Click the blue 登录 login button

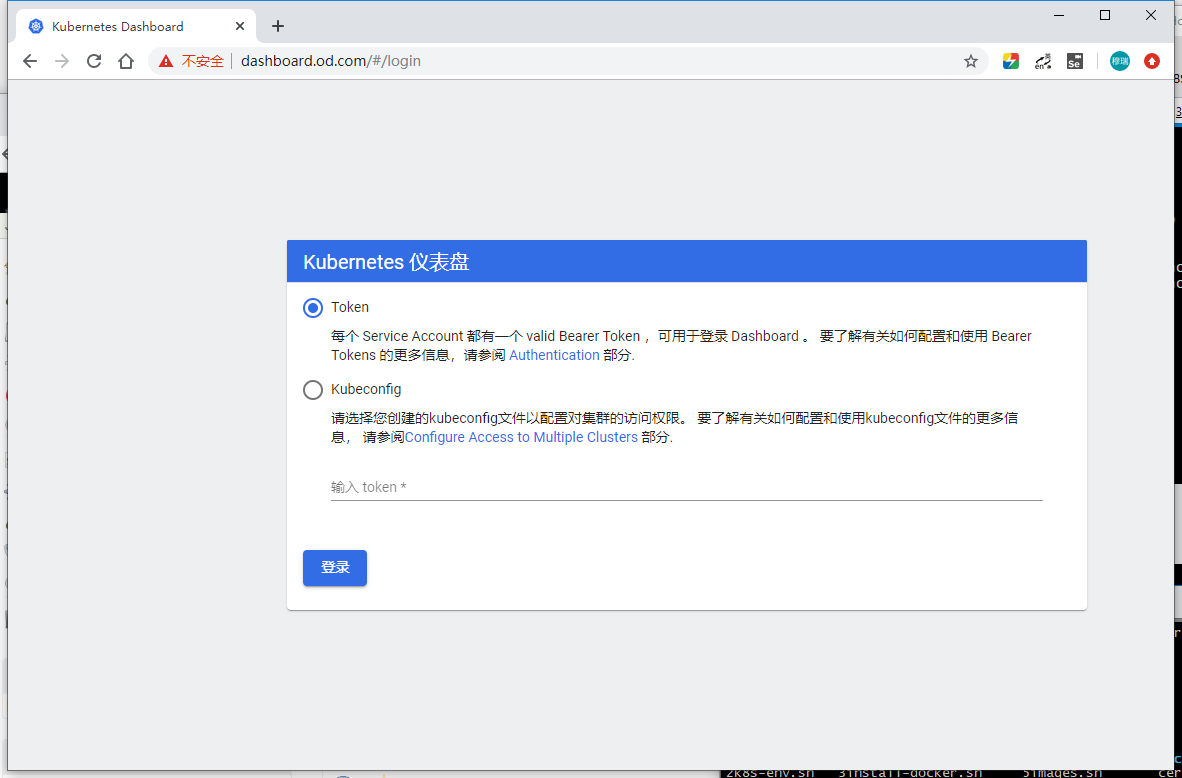335,568
